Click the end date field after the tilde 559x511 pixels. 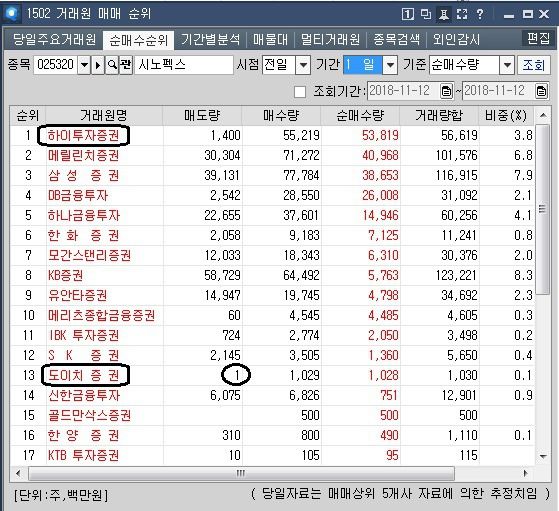click(x=498, y=91)
